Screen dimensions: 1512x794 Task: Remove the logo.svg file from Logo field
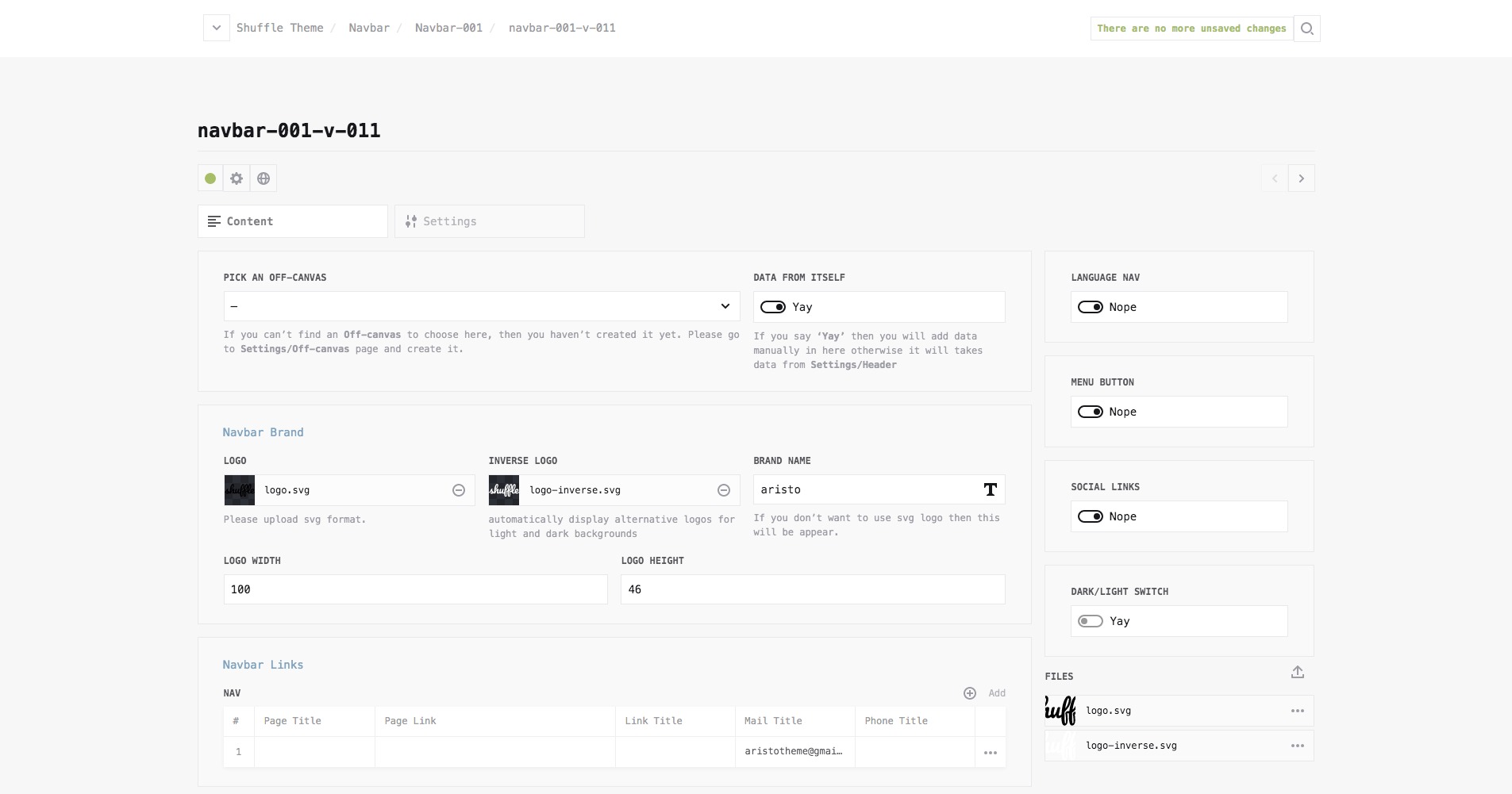click(x=459, y=490)
